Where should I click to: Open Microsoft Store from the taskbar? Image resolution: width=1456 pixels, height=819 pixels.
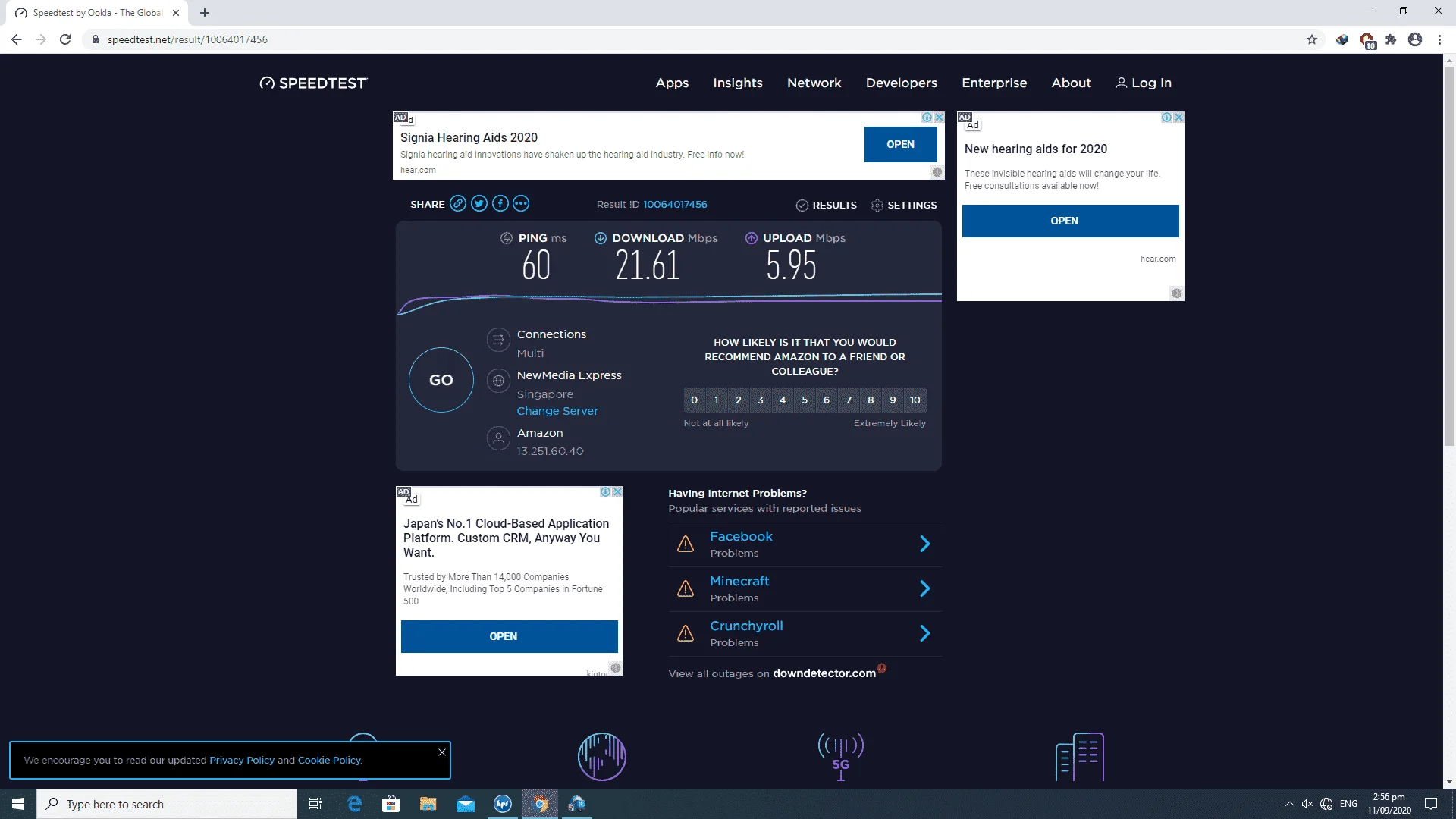[391, 804]
